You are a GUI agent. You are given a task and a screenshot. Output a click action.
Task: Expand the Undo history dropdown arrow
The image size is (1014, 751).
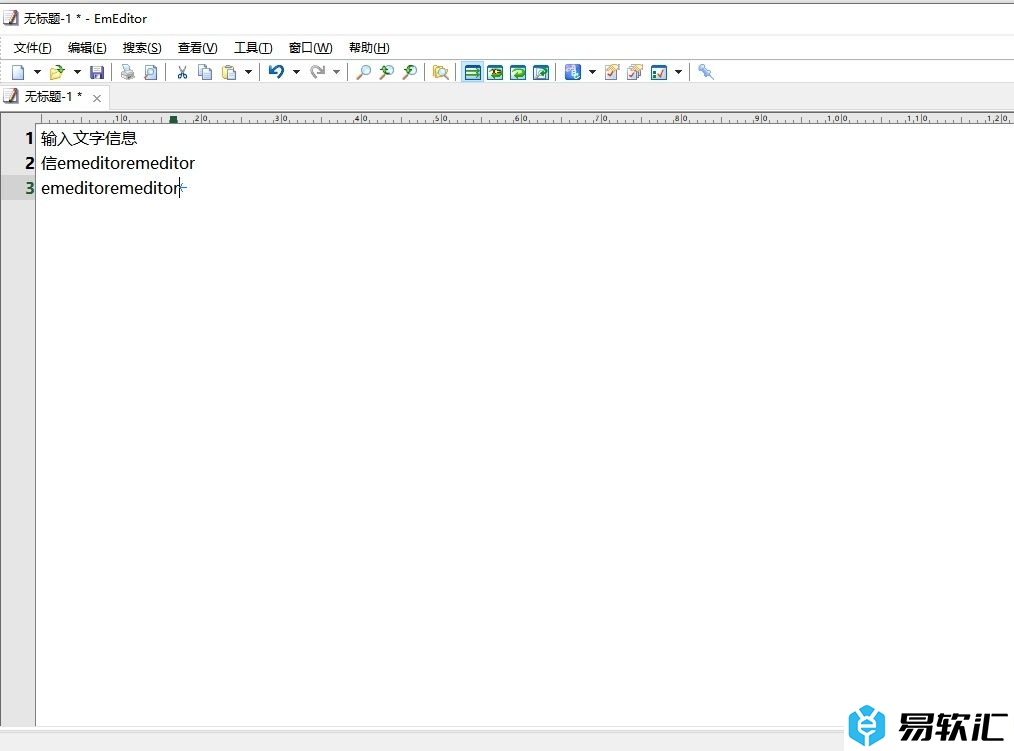tap(296, 72)
